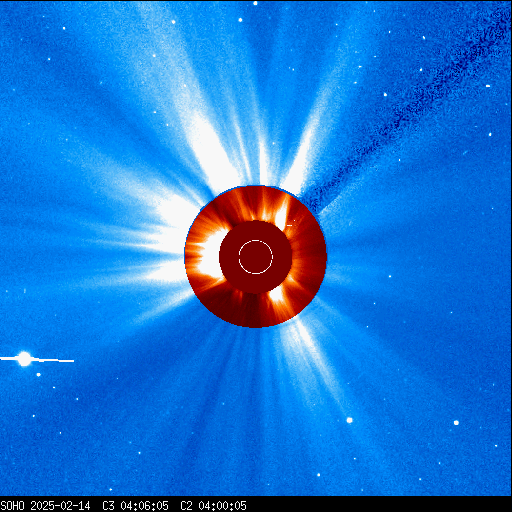Viewport: 512px width, 512px height.
Task: Click the white solar disk circle outline
Action: pos(256,257)
